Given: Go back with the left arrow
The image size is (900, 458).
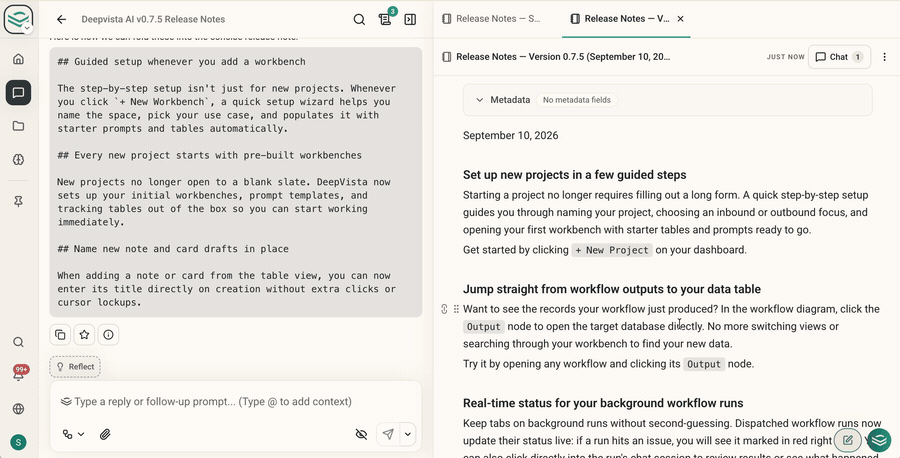Looking at the screenshot, I should pyautogui.click(x=61, y=19).
